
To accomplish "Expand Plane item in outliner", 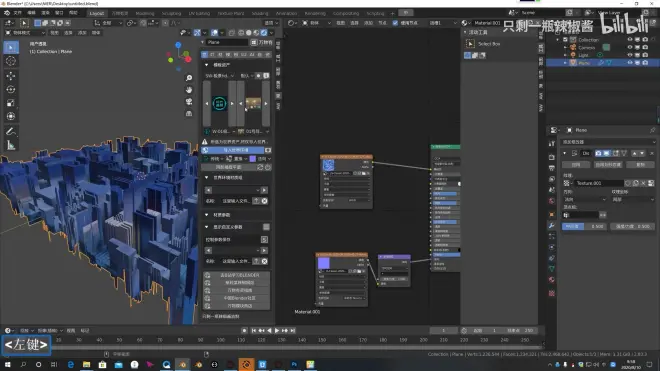I will click(x=565, y=62).
